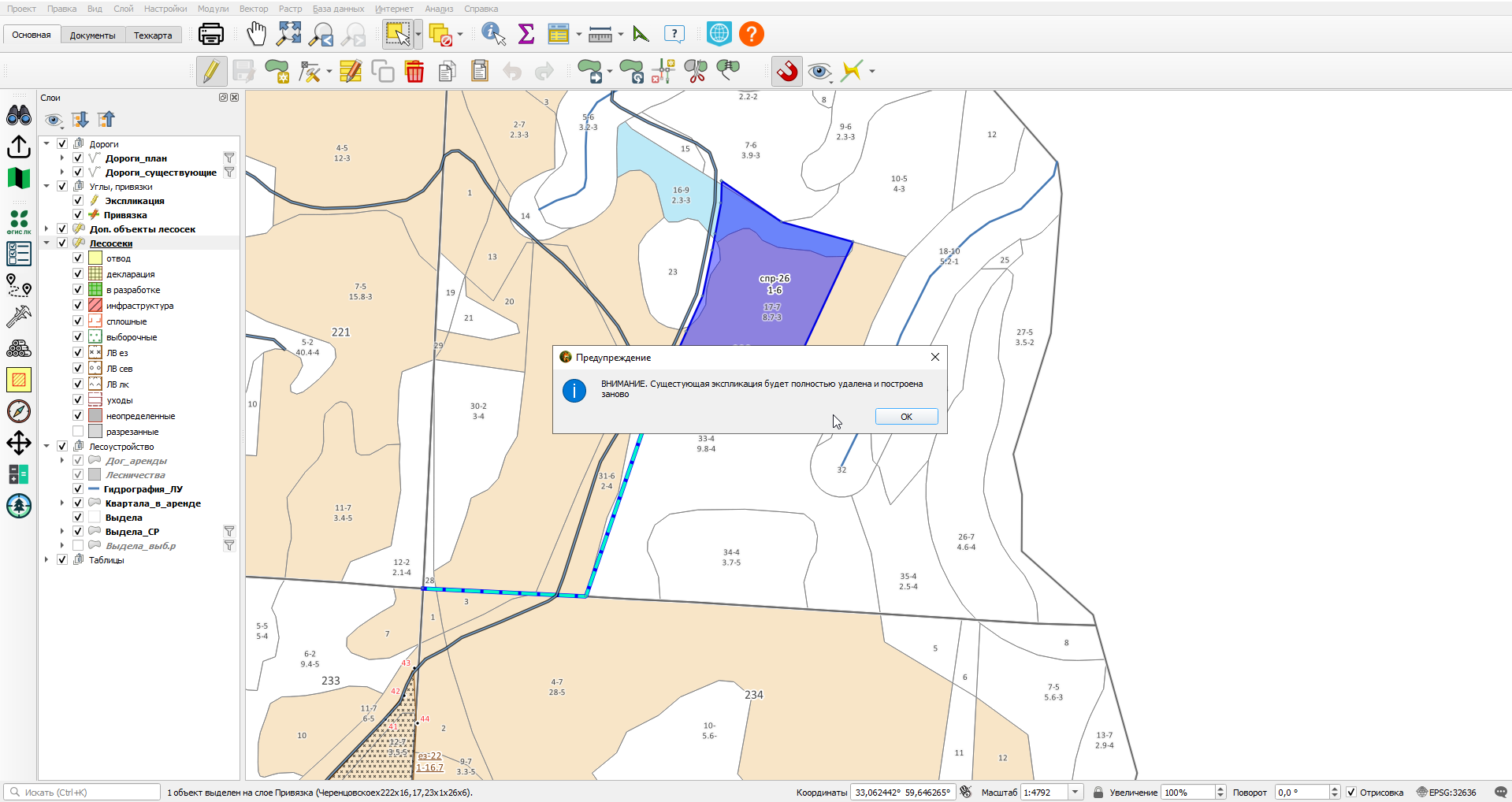Open the Identify Features tool
1512x802 pixels.
493,34
